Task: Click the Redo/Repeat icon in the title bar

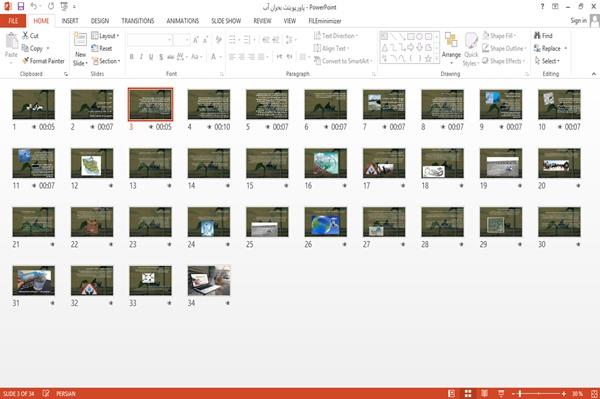Action: pyautogui.click(x=51, y=6)
